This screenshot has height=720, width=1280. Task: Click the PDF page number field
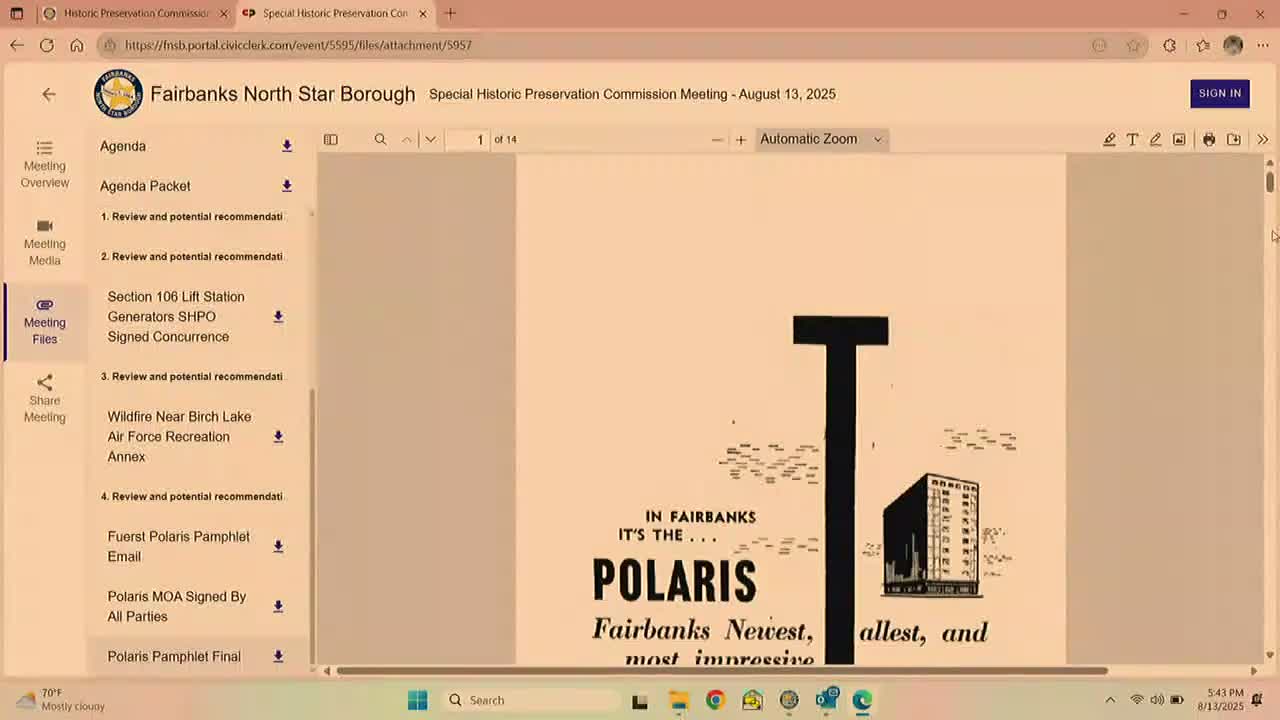pyautogui.click(x=467, y=139)
